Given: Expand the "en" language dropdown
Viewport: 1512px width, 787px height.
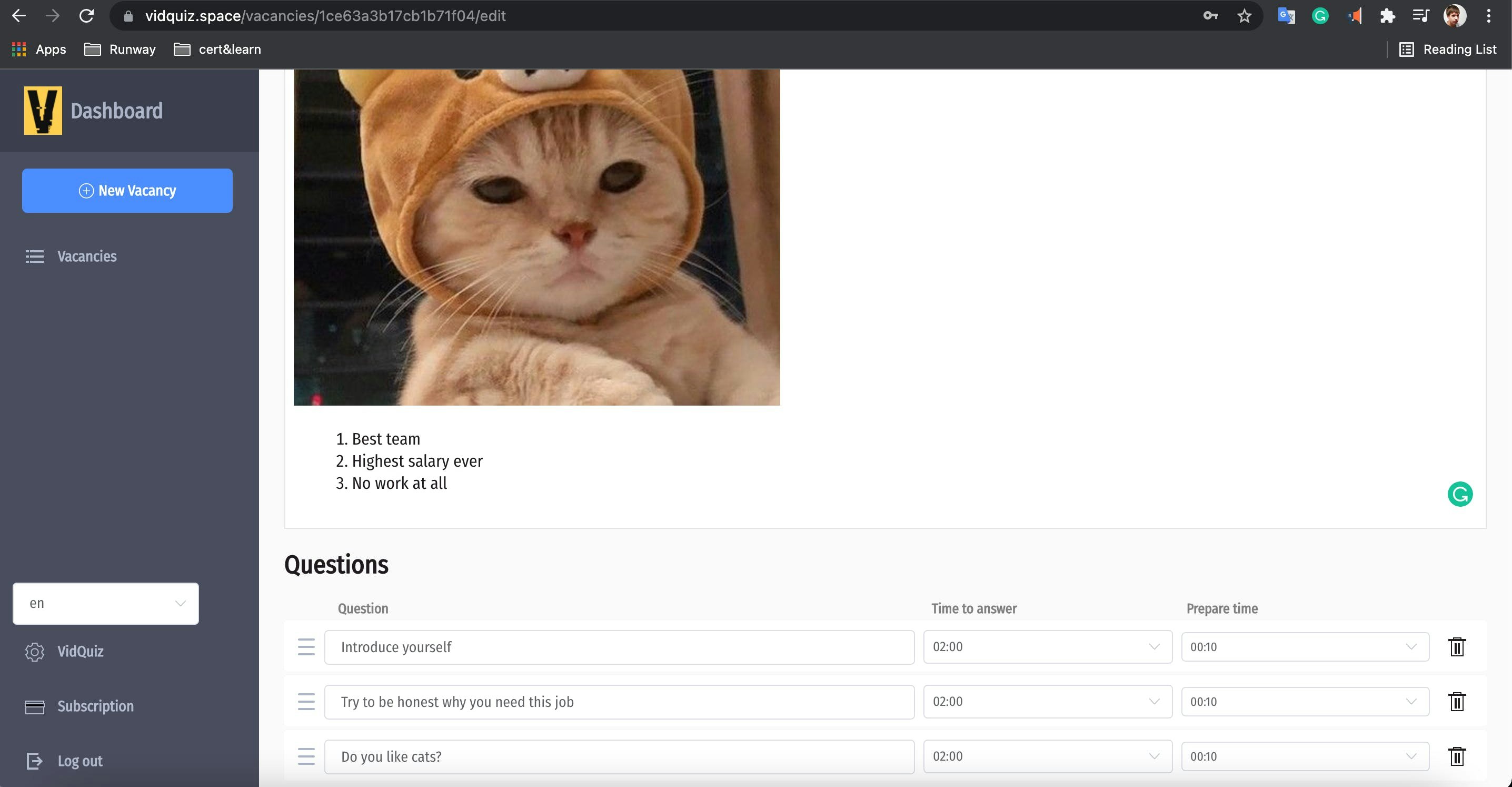Looking at the screenshot, I should coord(106,603).
